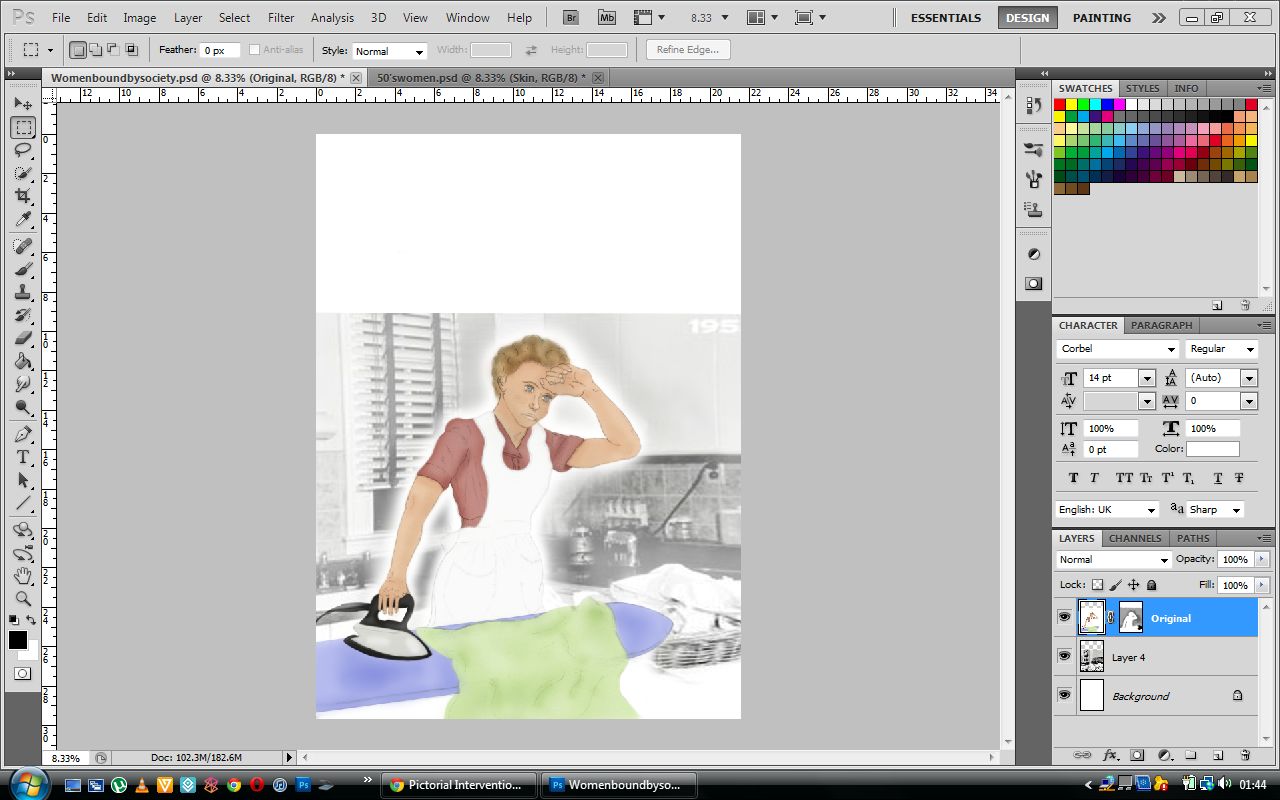Viewport: 1280px width, 800px height.
Task: Switch to the Essentials workspace
Action: point(945,18)
